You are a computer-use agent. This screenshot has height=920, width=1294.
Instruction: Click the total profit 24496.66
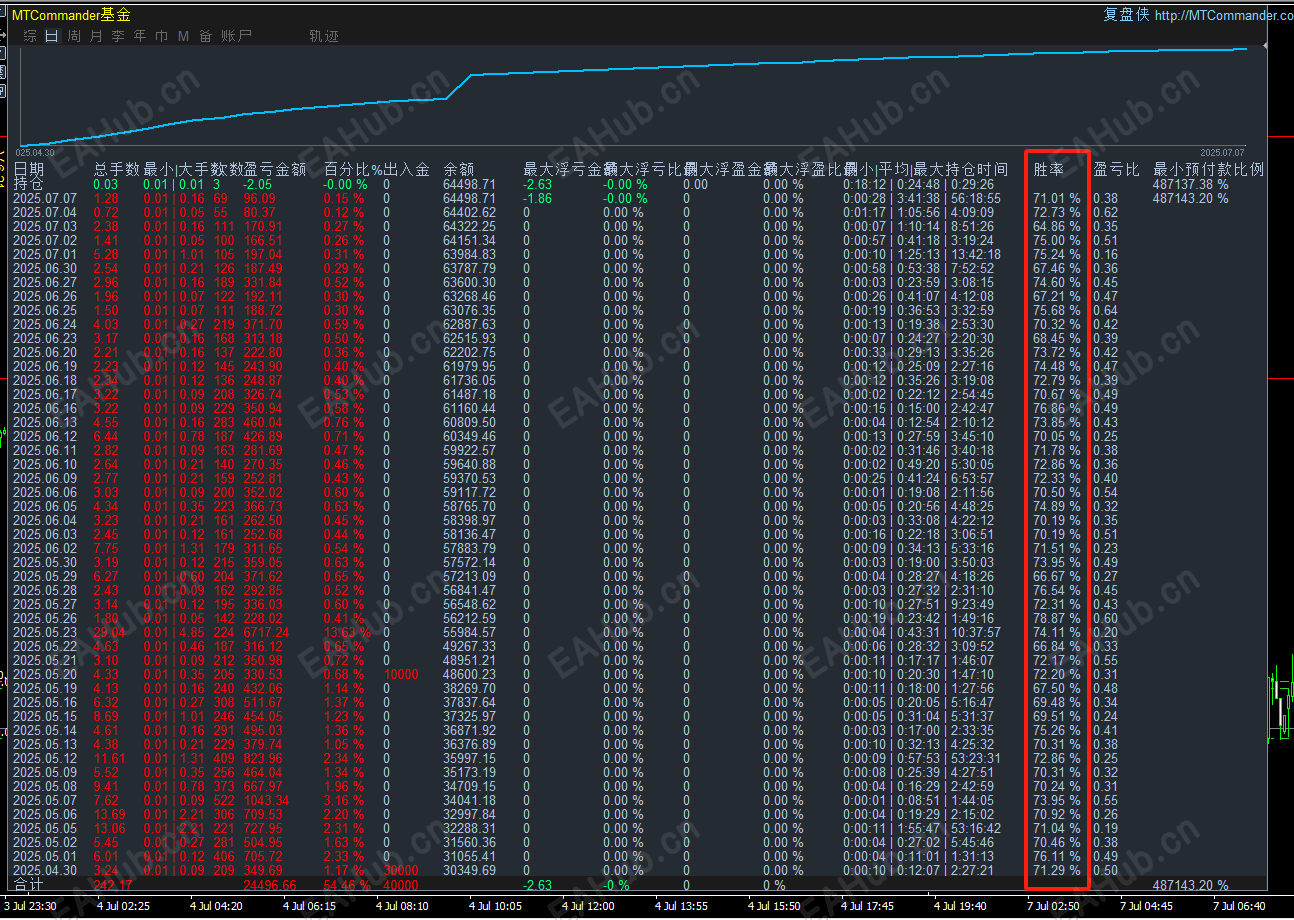[x=270, y=885]
